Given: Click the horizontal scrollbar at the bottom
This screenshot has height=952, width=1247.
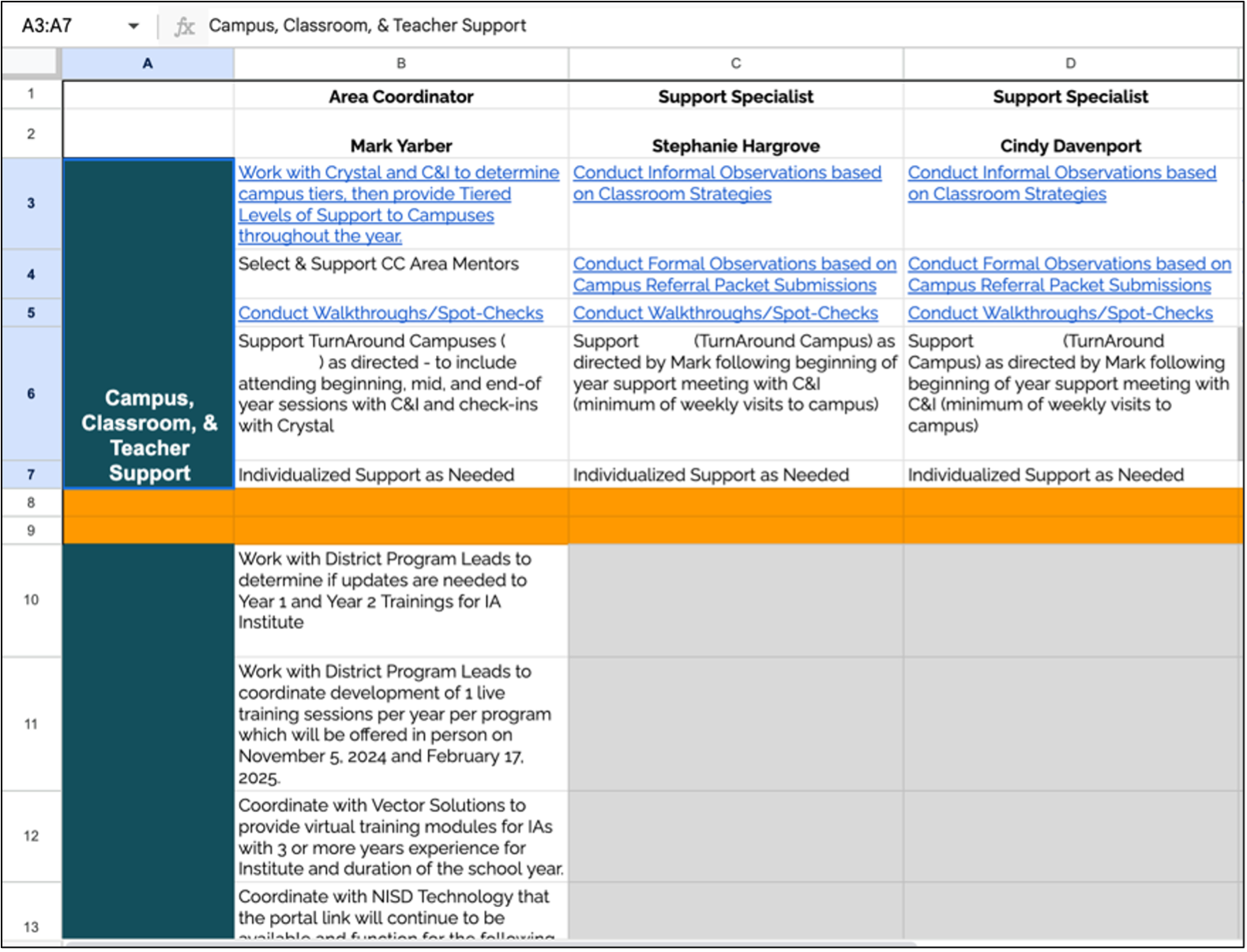Looking at the screenshot, I should [x=490, y=943].
